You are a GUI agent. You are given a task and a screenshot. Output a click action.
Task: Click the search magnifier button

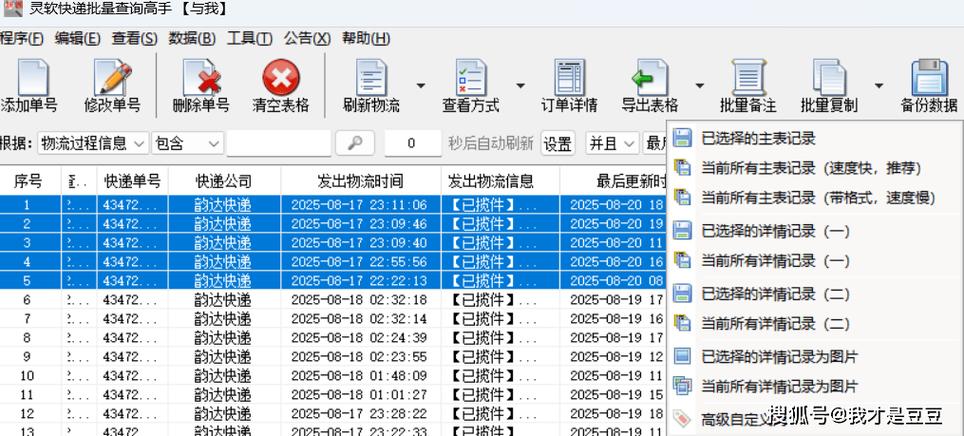tap(354, 143)
